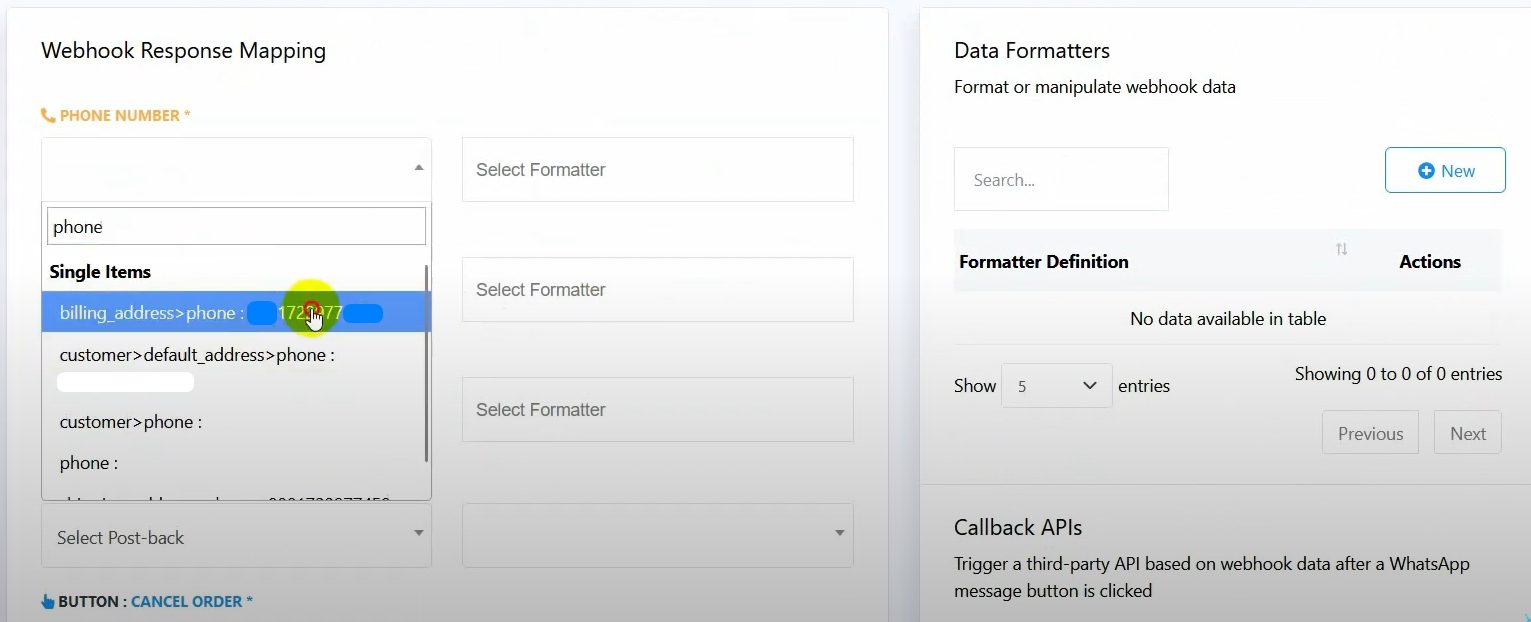Click the New formatter button with plus icon
This screenshot has height=622, width=1531.
(1444, 171)
